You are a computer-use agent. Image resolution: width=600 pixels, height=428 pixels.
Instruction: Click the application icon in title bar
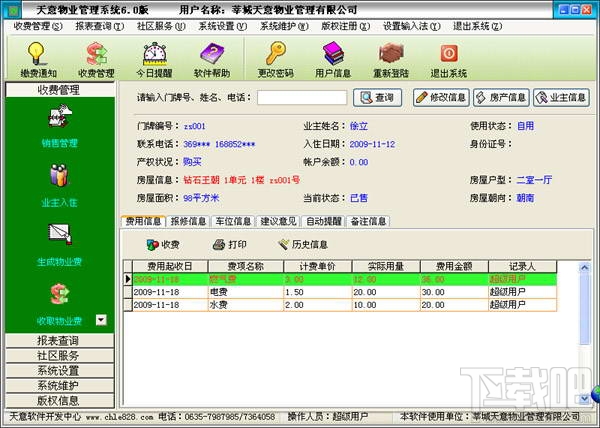click(x=14, y=10)
